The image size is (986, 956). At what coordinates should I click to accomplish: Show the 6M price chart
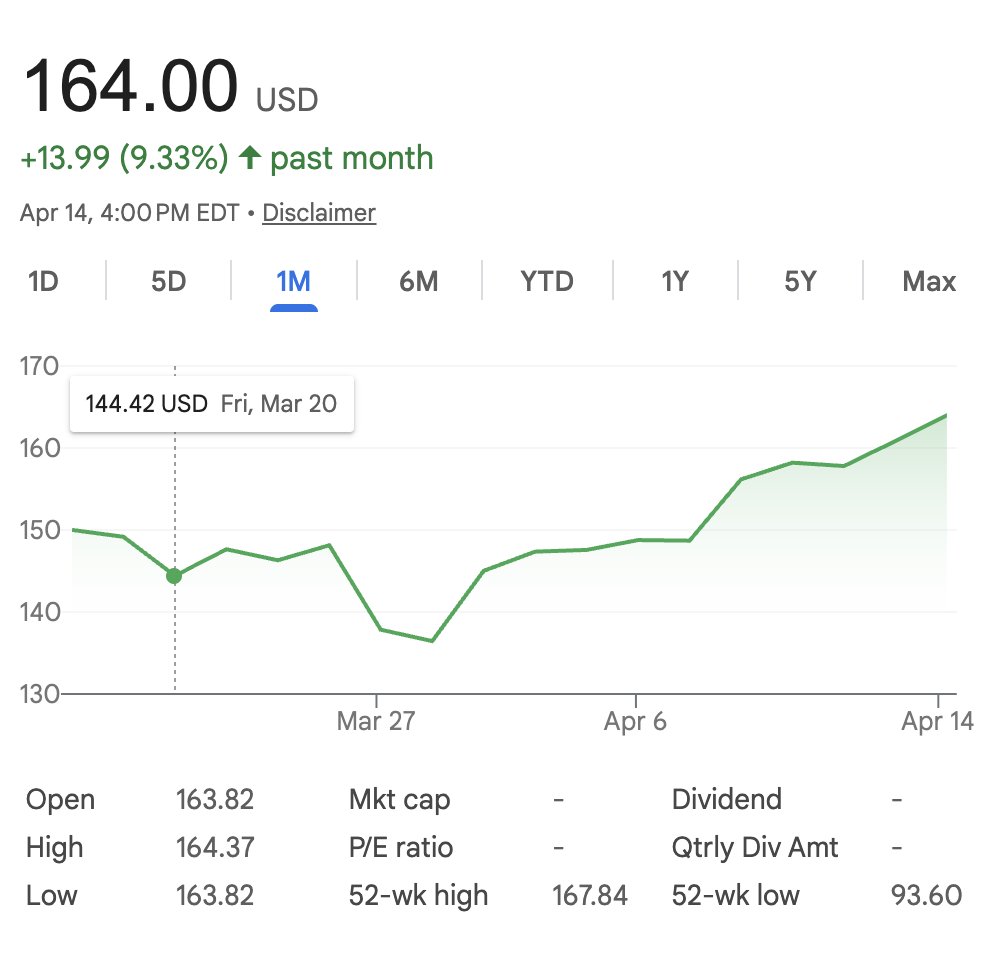[x=419, y=281]
